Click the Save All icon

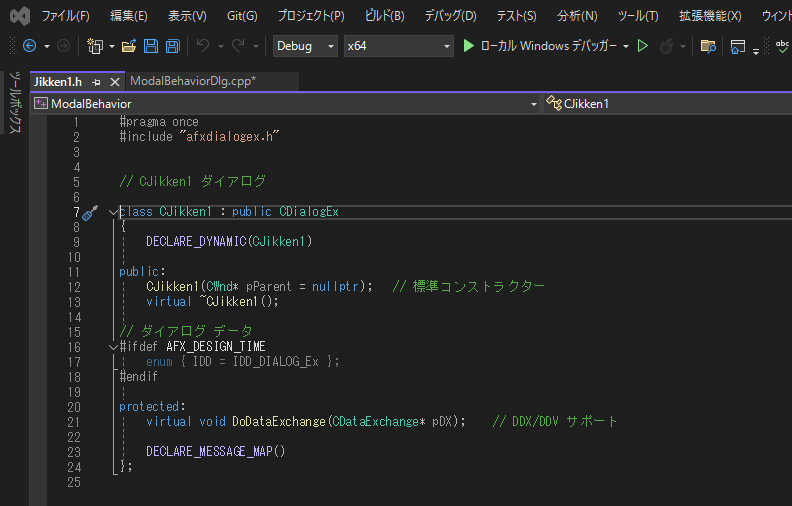point(172,46)
